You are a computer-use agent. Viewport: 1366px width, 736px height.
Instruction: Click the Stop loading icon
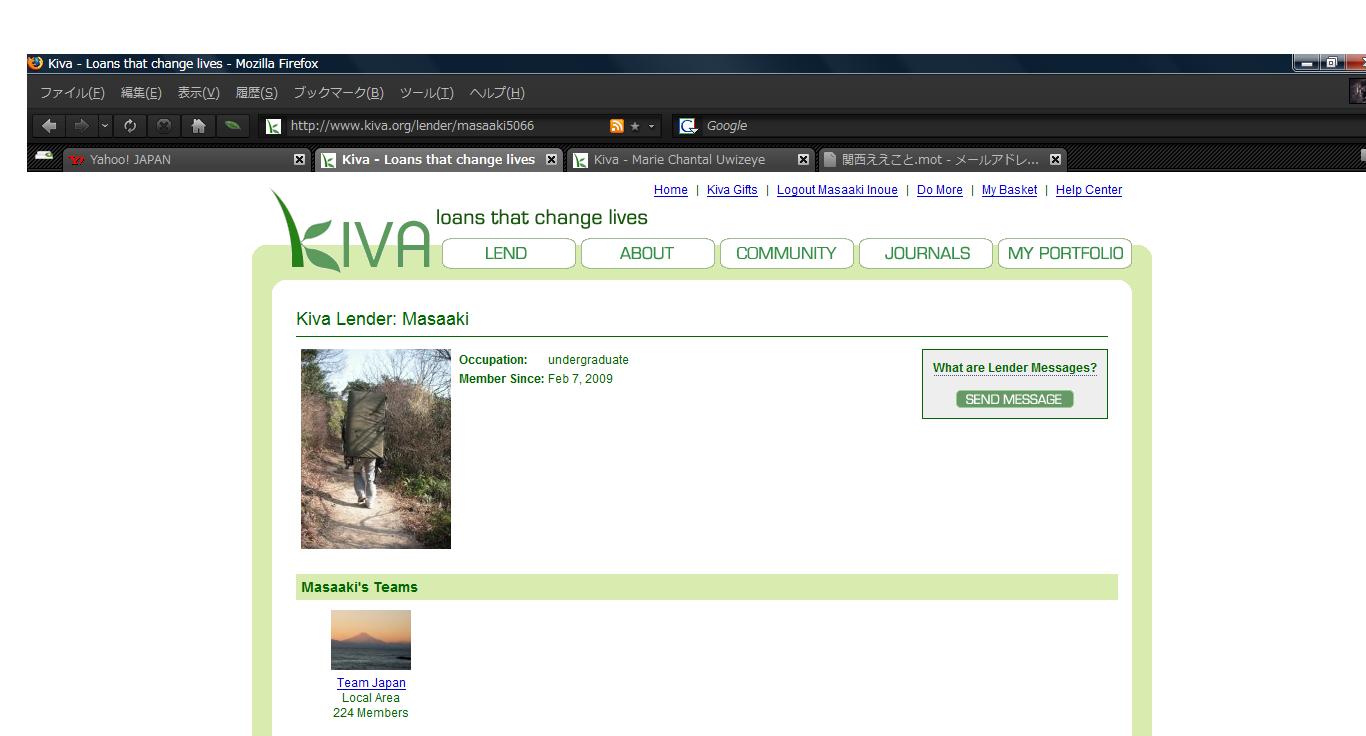tap(163, 126)
